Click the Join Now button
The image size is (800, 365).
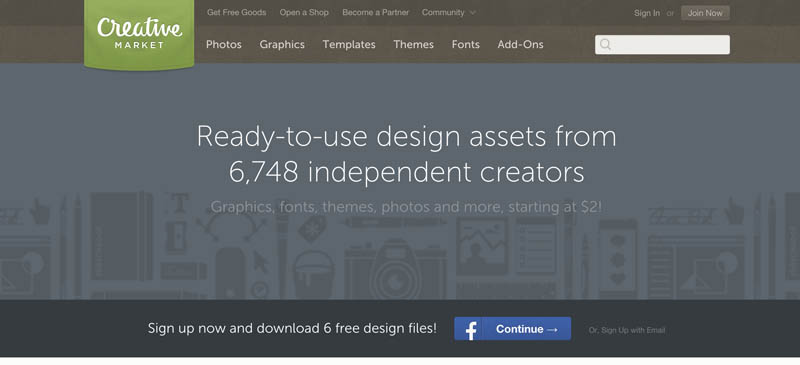tap(705, 13)
